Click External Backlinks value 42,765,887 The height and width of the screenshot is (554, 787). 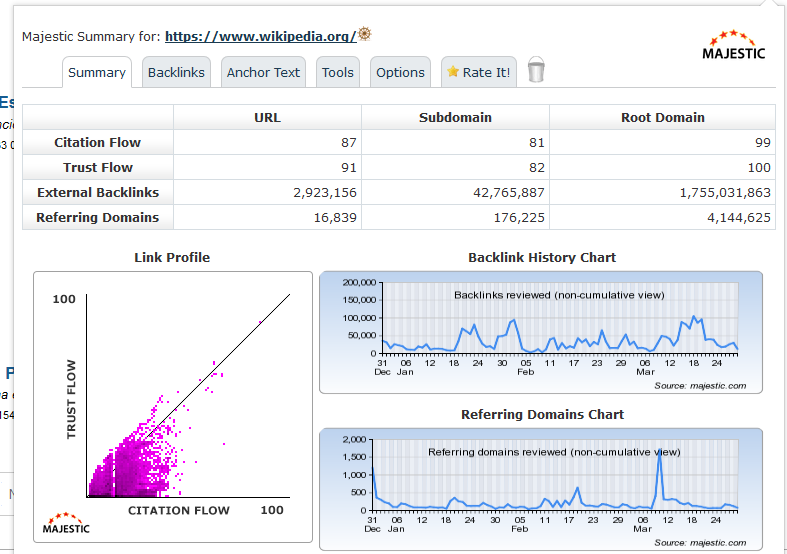(509, 193)
